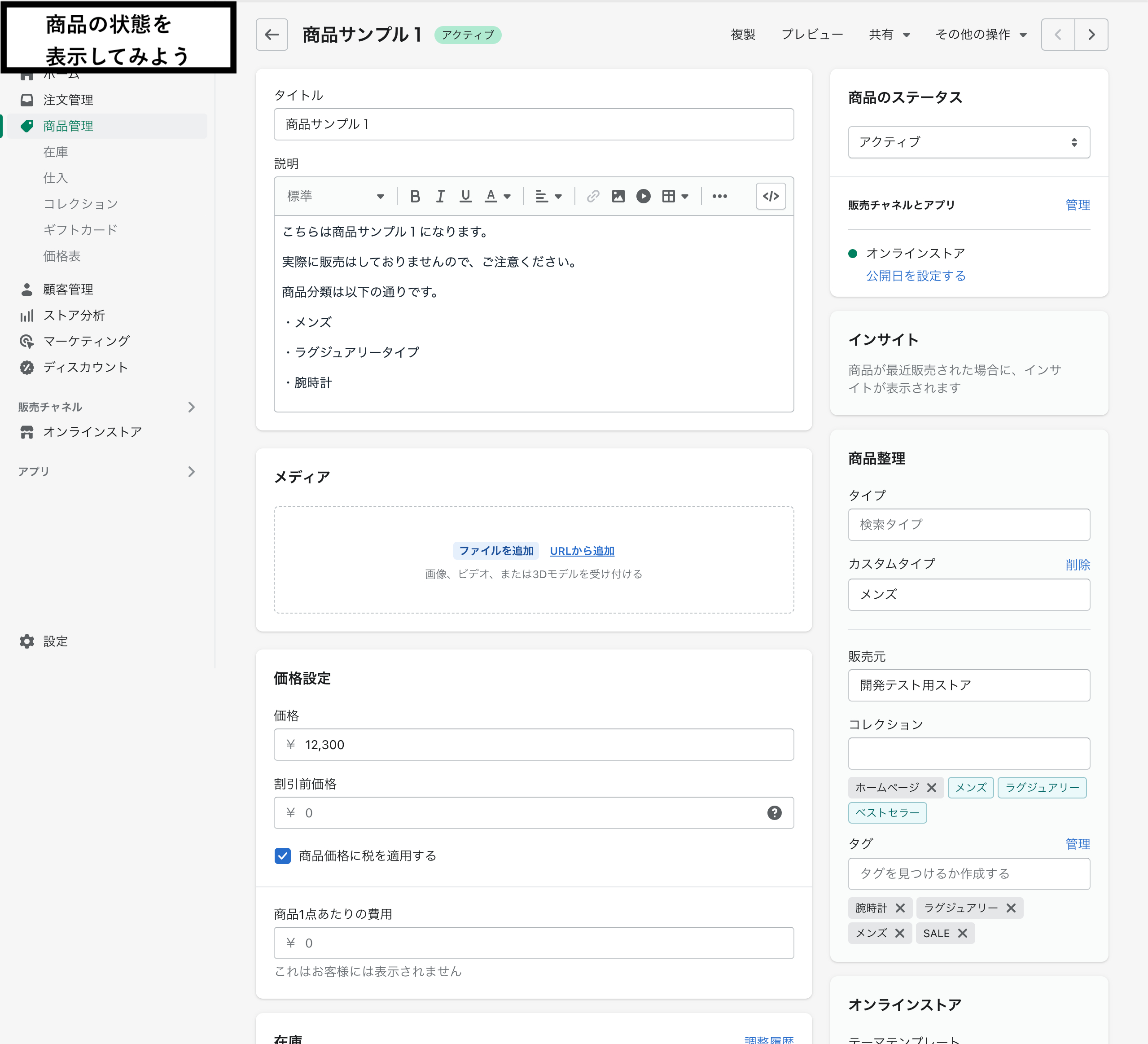The image size is (1148, 1044).
Task: Insert link icon in editor toolbar
Action: (x=593, y=197)
